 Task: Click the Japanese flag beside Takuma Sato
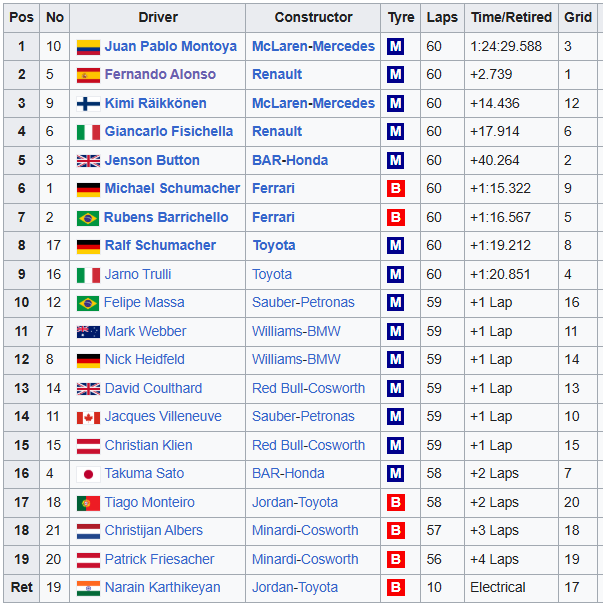pyautogui.click(x=88, y=475)
